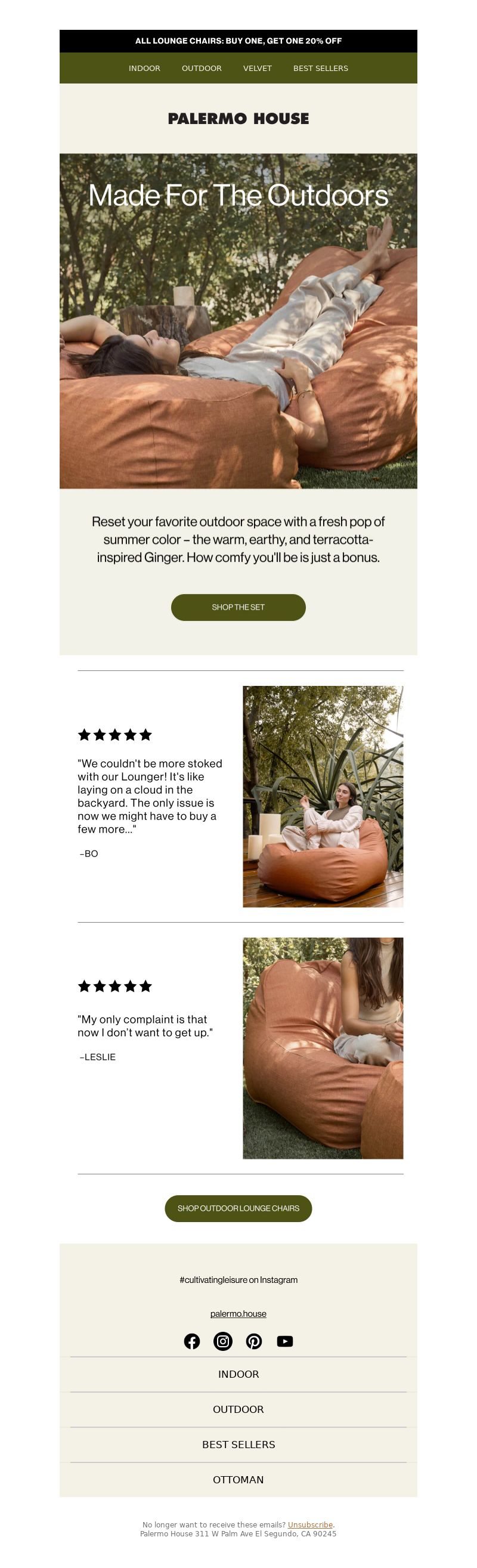This screenshot has height=1568, width=477.
Task: Click Shop Outdoor Lounge Chairs button
Action: 238,1208
